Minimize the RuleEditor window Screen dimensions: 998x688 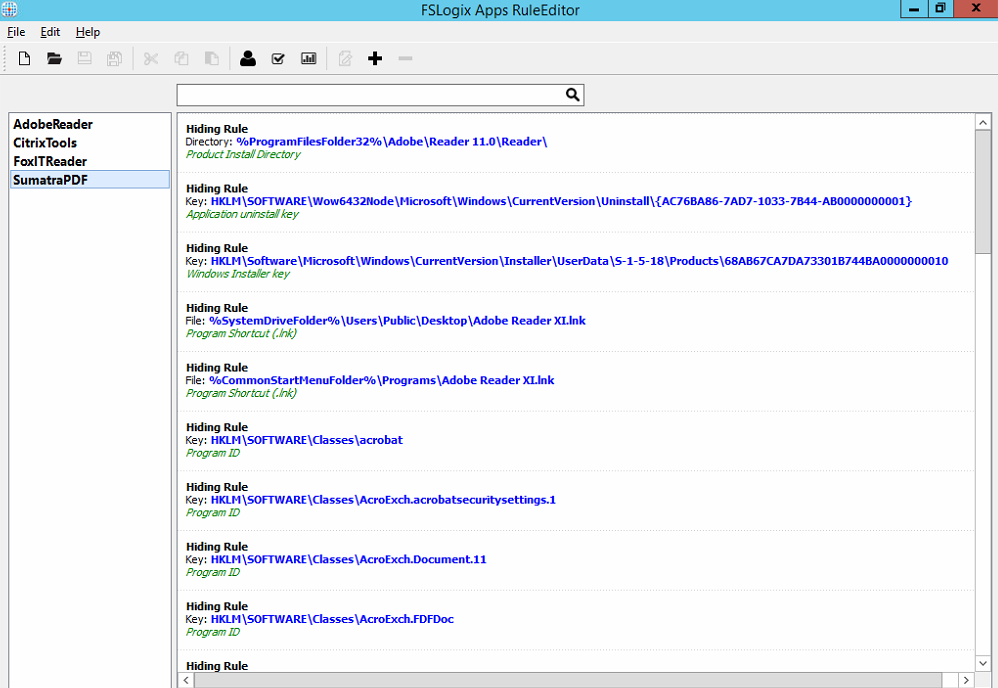(x=915, y=9)
